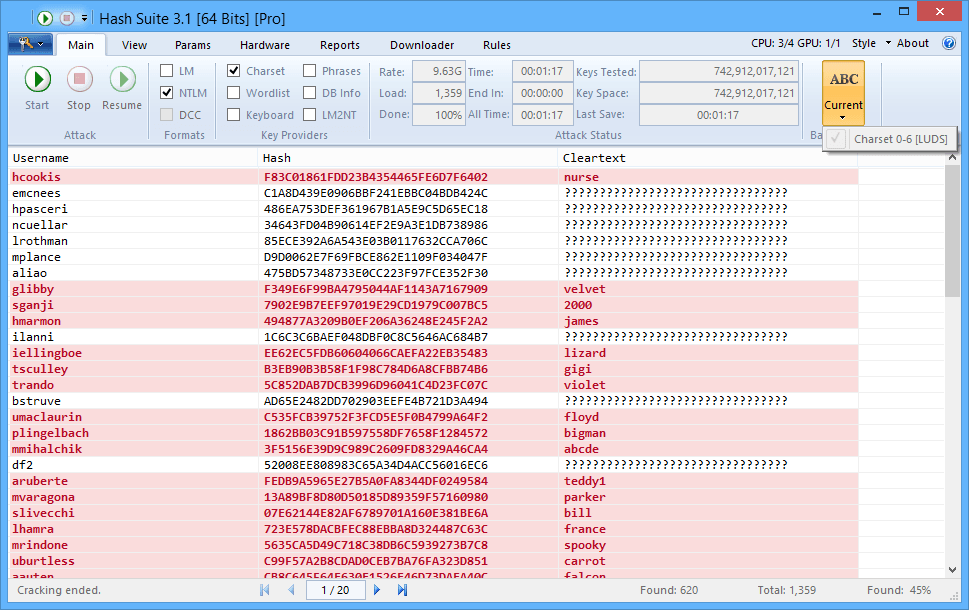This screenshot has height=610, width=969.
Task: Switch to the View tab
Action: tap(134, 45)
